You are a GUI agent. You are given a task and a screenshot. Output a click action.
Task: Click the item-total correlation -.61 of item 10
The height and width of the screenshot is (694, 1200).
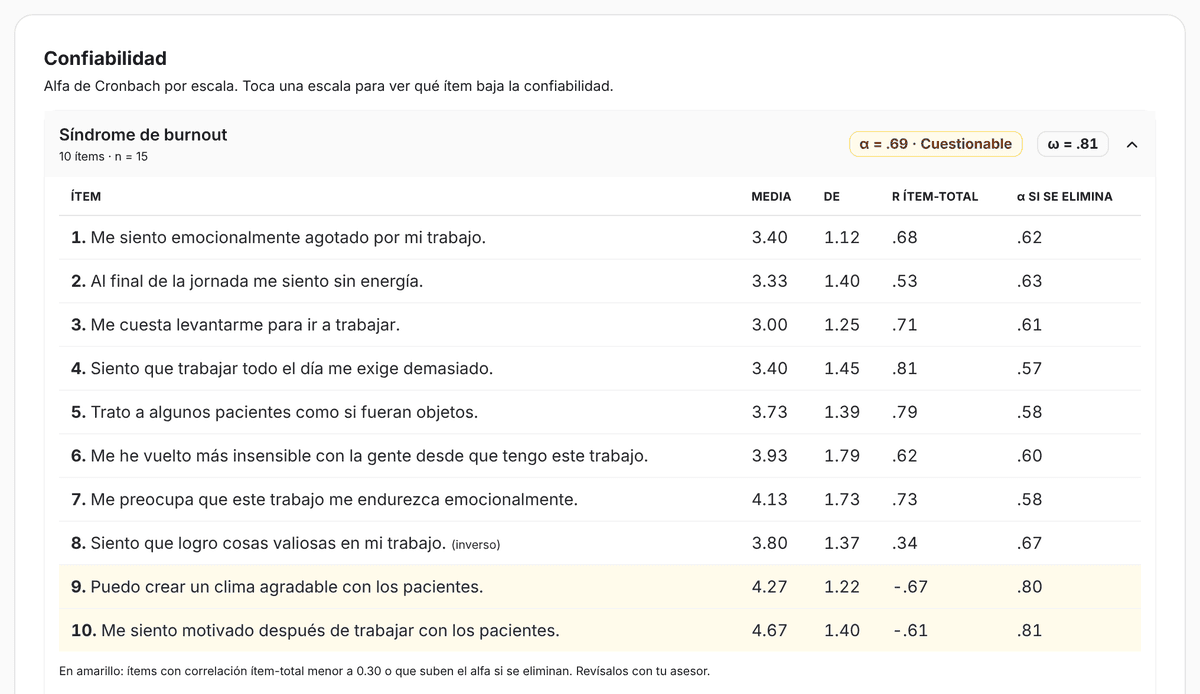[x=909, y=631]
